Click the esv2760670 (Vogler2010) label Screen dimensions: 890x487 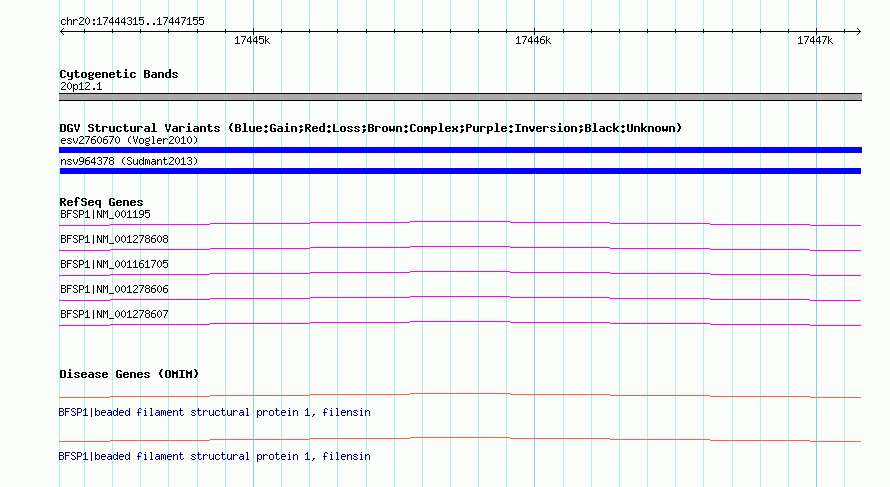tap(129, 140)
